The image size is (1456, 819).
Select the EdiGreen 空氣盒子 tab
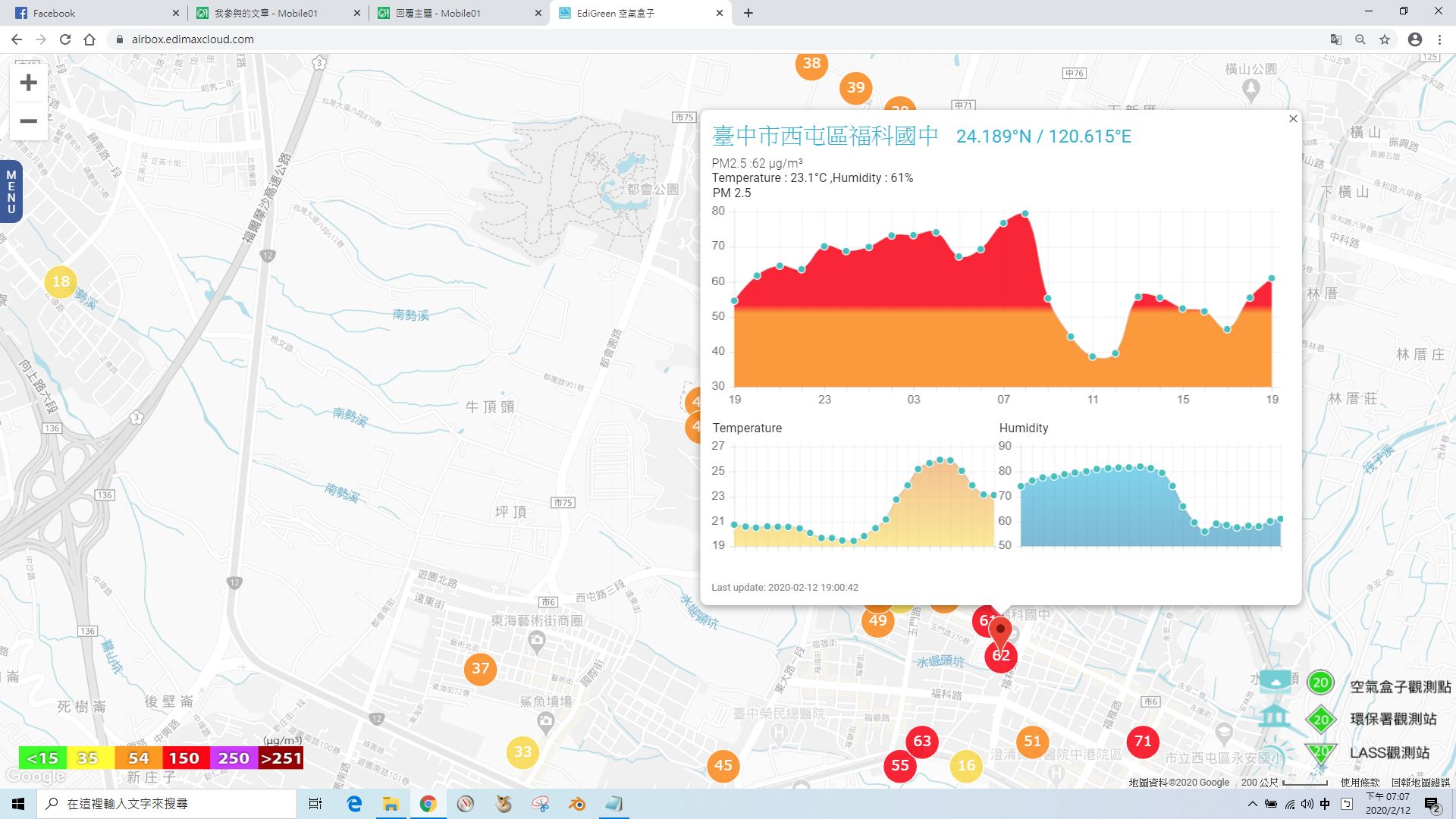[641, 13]
